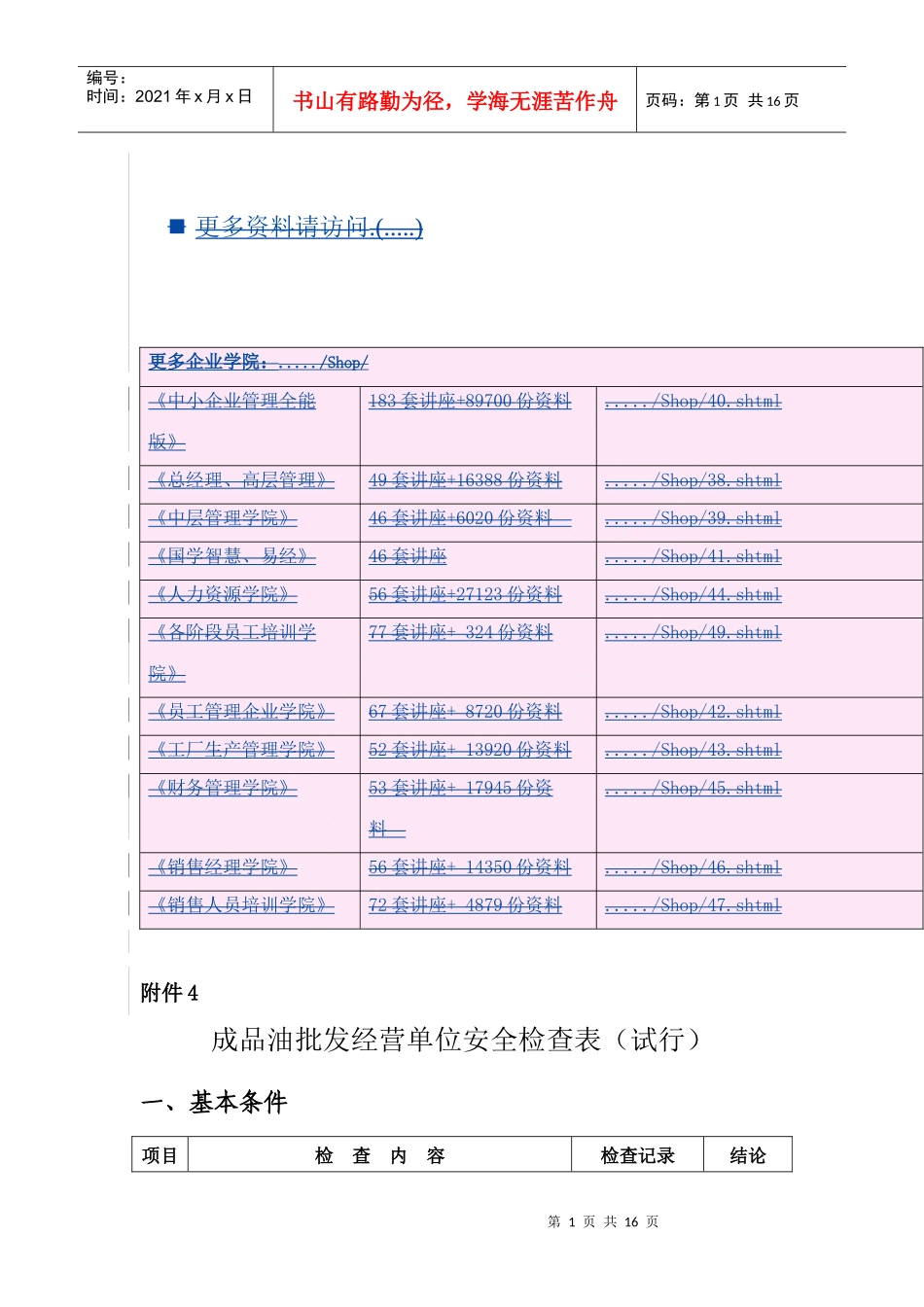The width and height of the screenshot is (924, 1307).
Task: Click the 时间：2021年x月x日 header text
Action: (x=169, y=96)
